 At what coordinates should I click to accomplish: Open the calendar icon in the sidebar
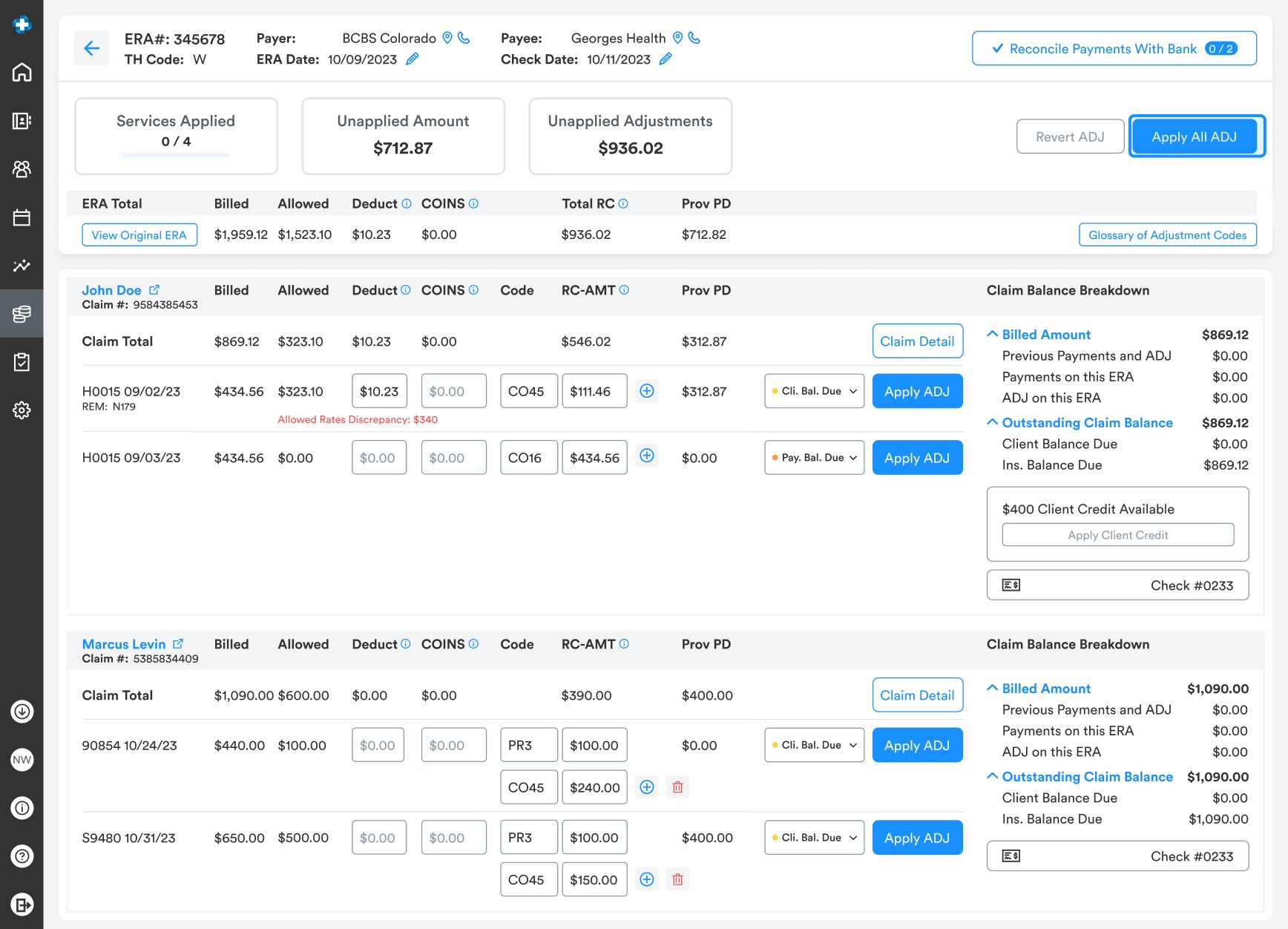(22, 217)
